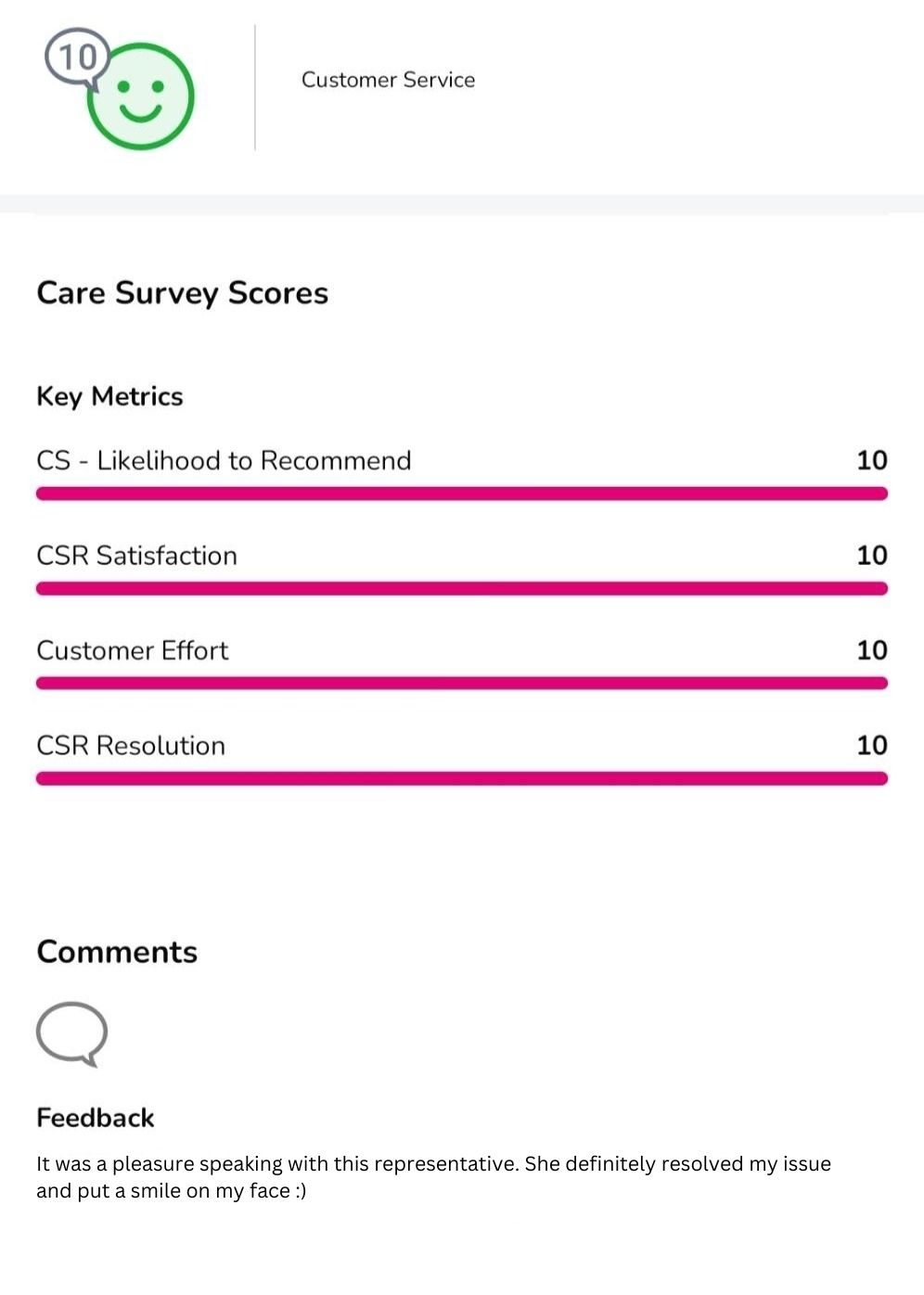
Task: Click the Customer Effort progress bar
Action: [461, 683]
